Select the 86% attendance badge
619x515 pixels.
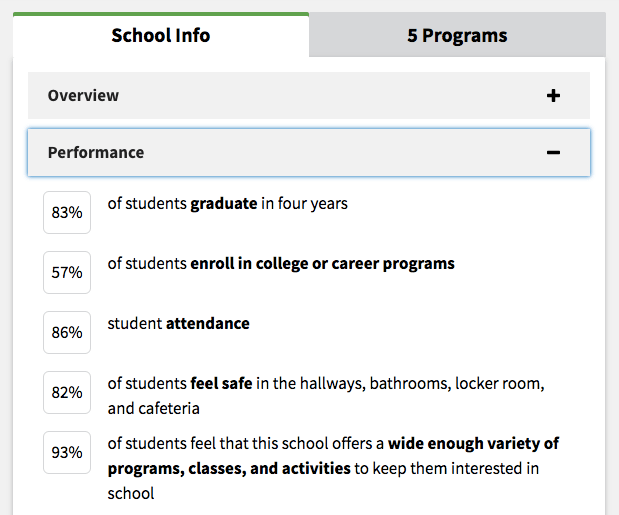pyautogui.click(x=67, y=333)
